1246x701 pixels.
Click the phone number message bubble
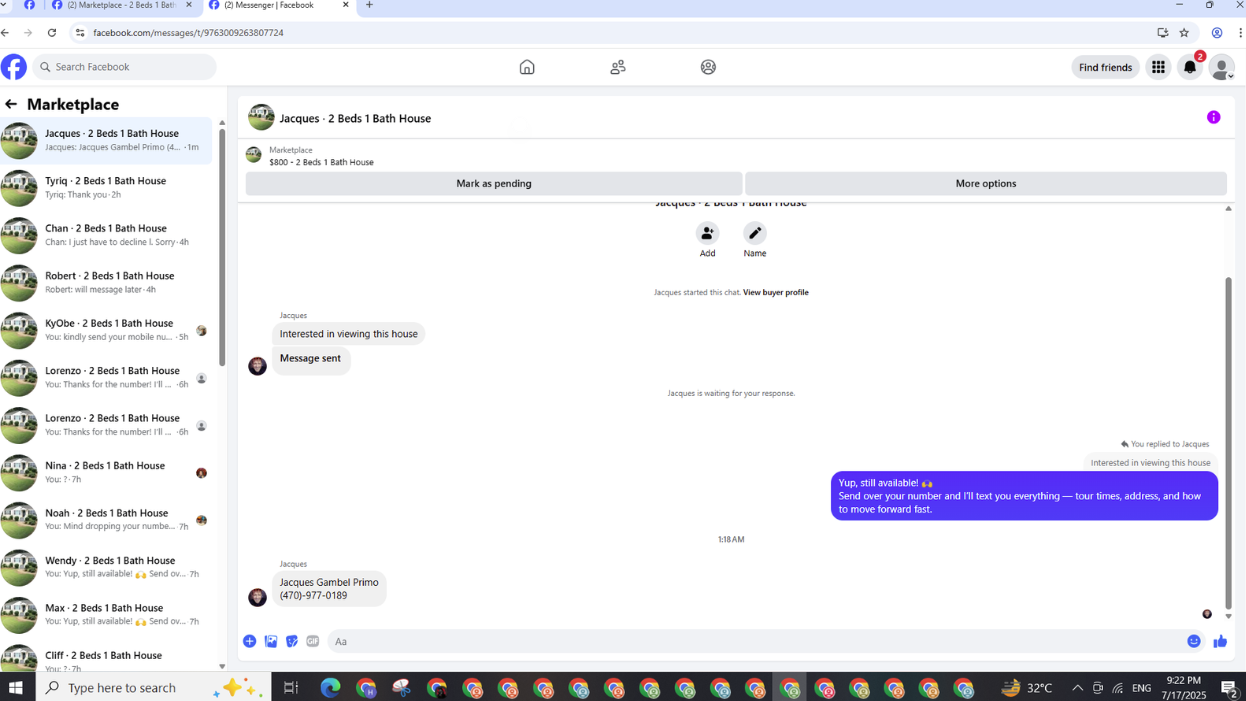pos(329,589)
